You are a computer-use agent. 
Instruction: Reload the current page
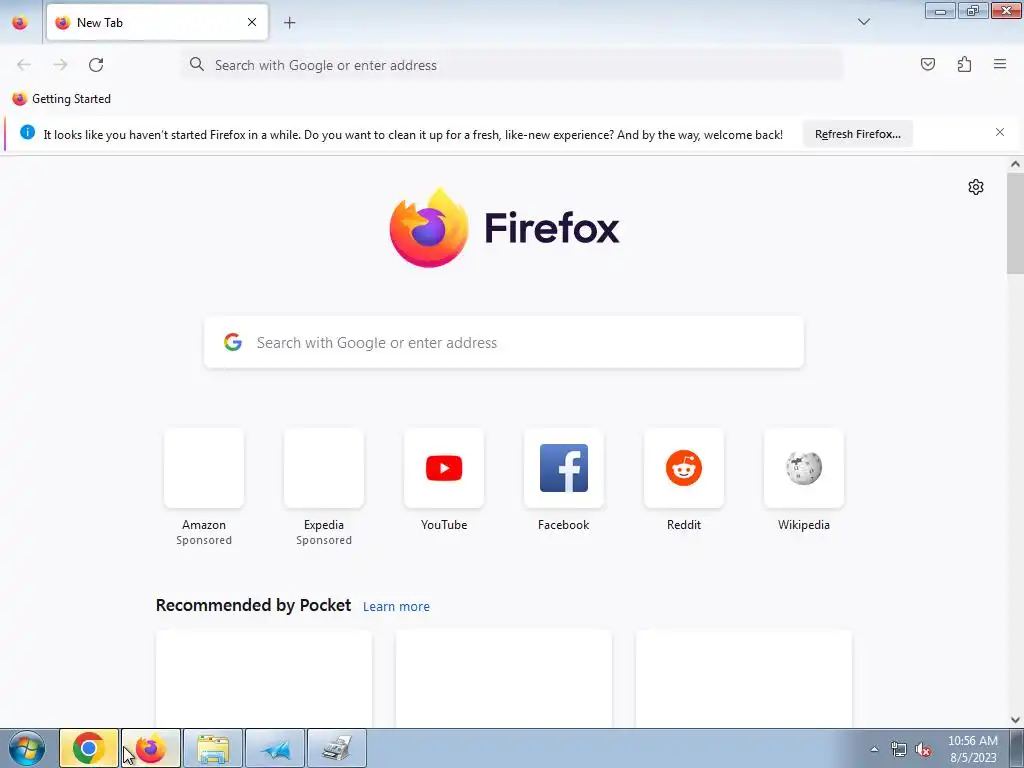click(x=96, y=65)
